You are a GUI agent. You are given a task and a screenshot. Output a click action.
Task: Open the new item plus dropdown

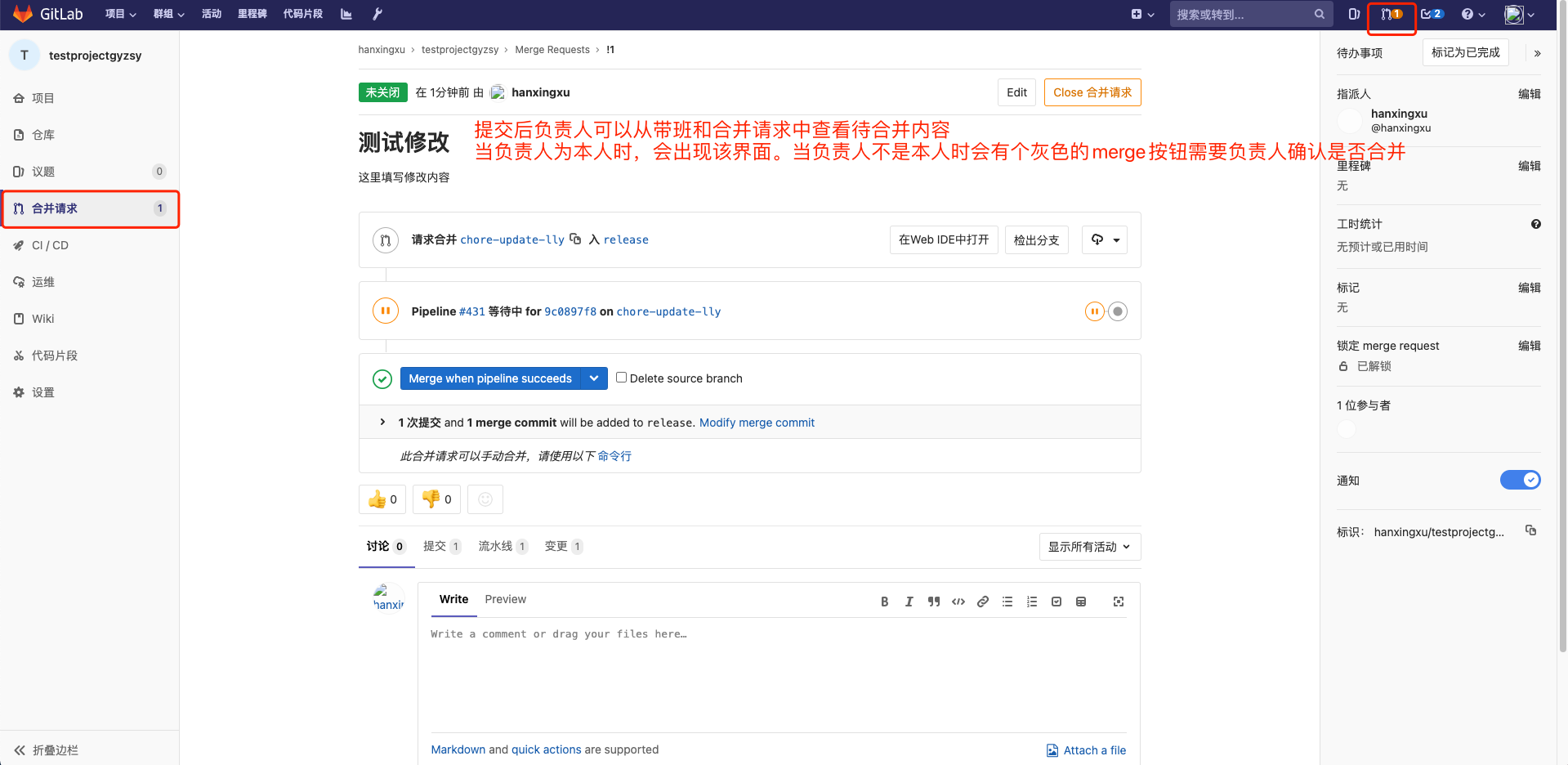tap(1142, 14)
